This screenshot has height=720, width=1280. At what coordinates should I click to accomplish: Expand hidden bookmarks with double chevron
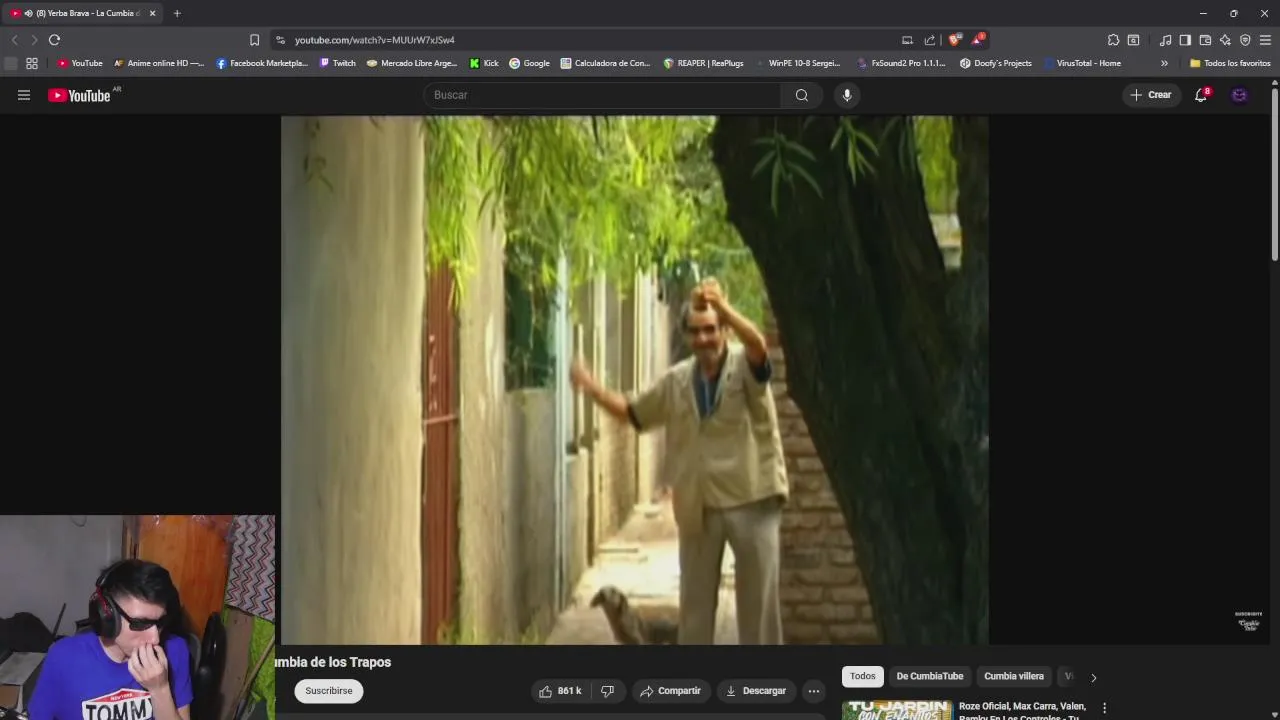1164,63
